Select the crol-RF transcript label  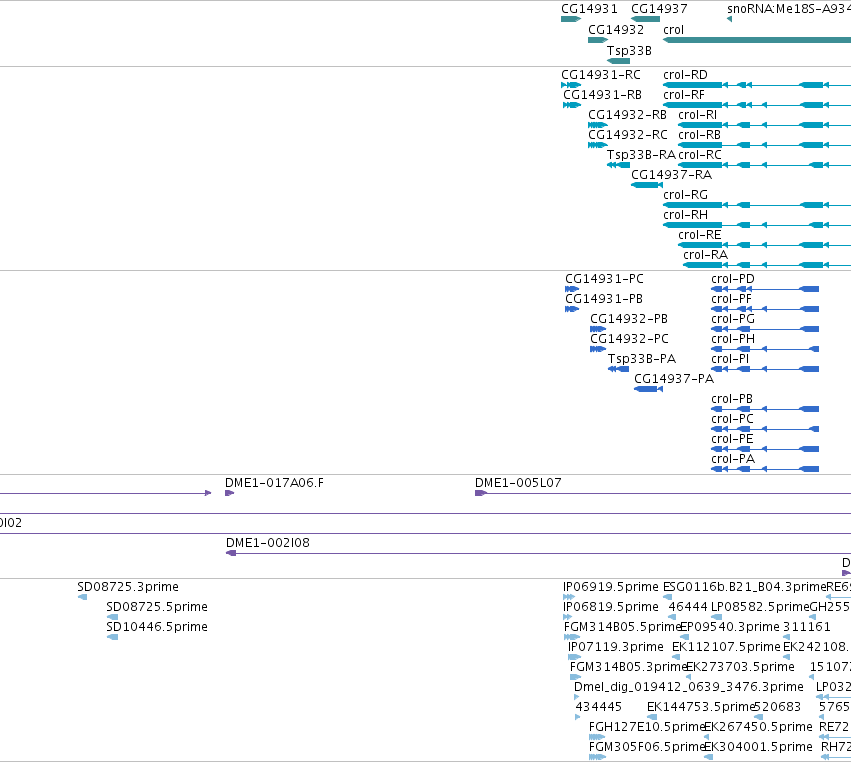coord(684,95)
